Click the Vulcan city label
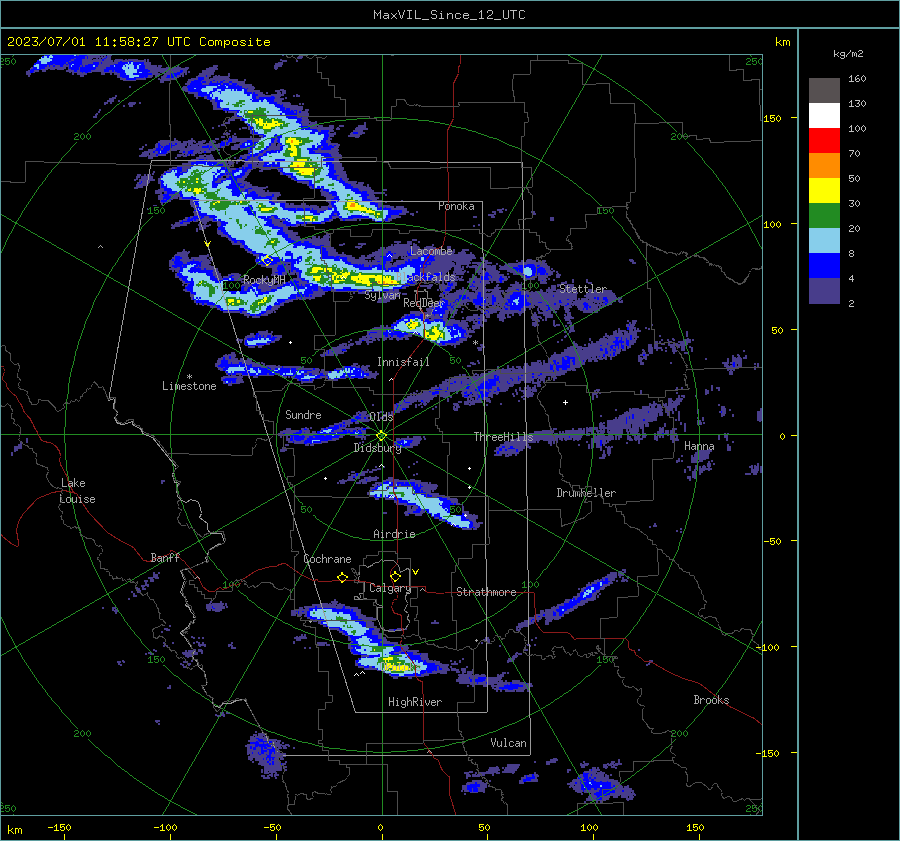 coord(508,743)
